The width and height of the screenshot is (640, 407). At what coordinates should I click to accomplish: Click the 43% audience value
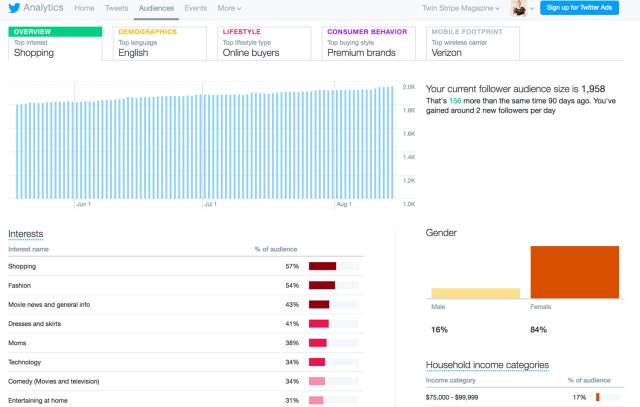pos(292,305)
